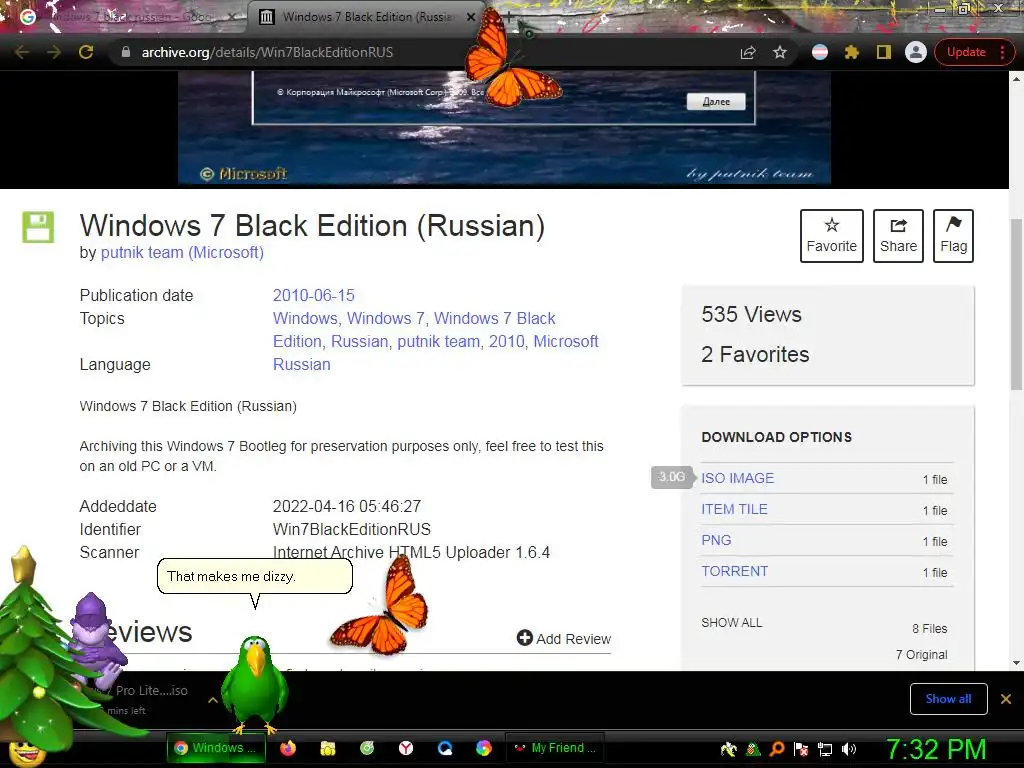Screen dimensions: 1024x768
Task: Click the Update button in Chrome
Action: (966, 52)
